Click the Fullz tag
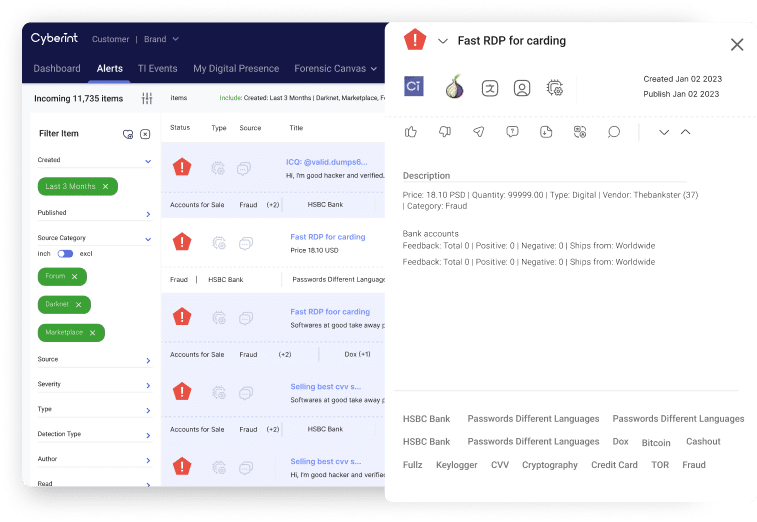This screenshot has height=522, width=757. (412, 465)
